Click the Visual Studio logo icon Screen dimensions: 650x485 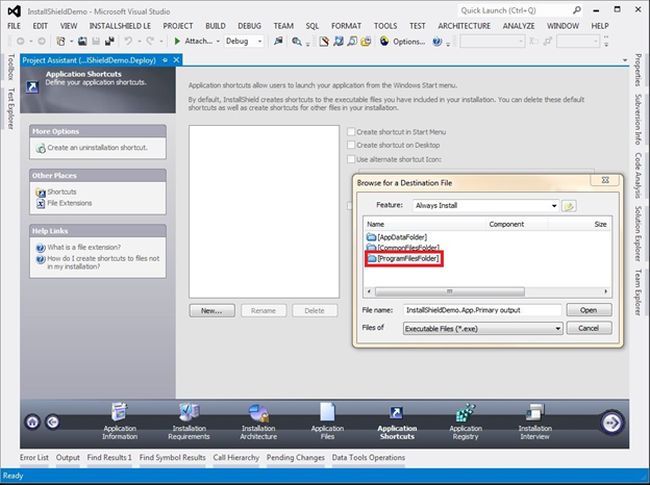point(14,11)
